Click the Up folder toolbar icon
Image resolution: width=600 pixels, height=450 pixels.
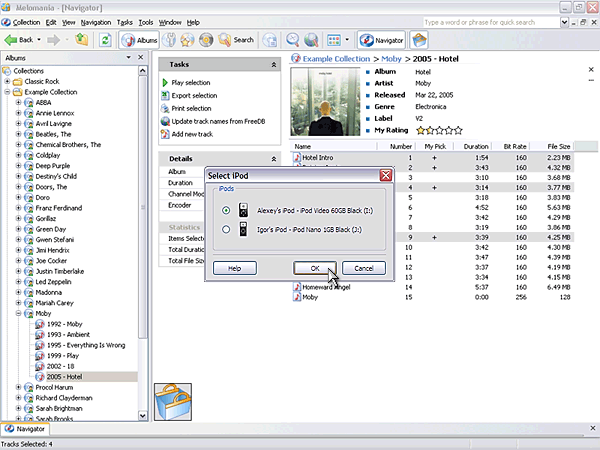(x=82, y=39)
